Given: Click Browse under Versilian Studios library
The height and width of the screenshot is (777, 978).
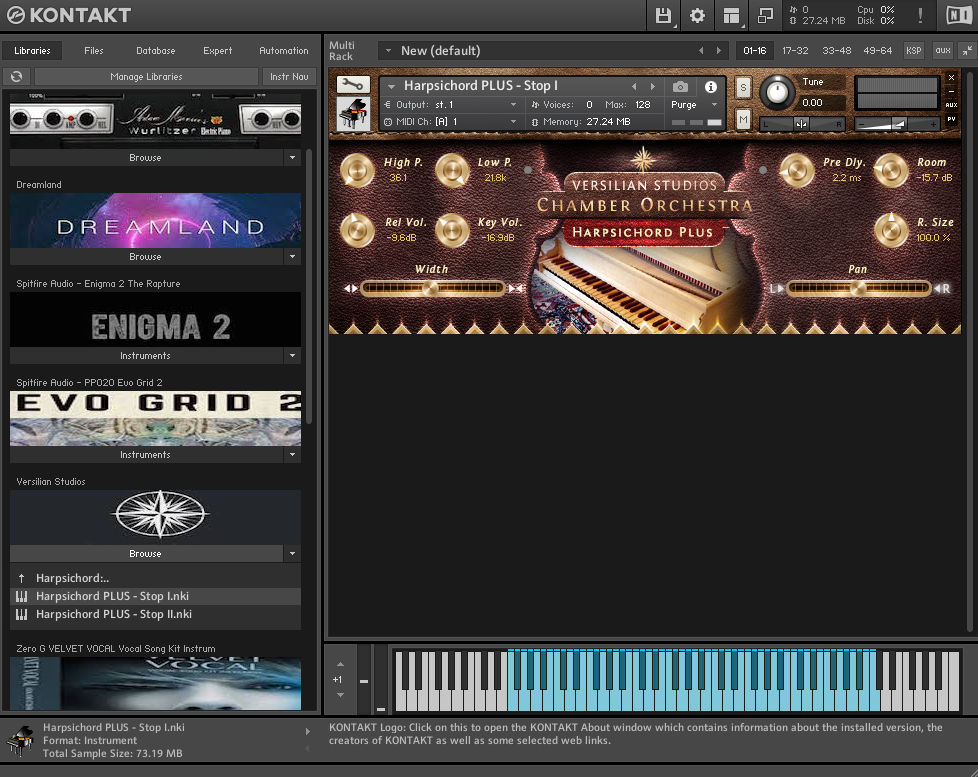Looking at the screenshot, I should pos(145,553).
